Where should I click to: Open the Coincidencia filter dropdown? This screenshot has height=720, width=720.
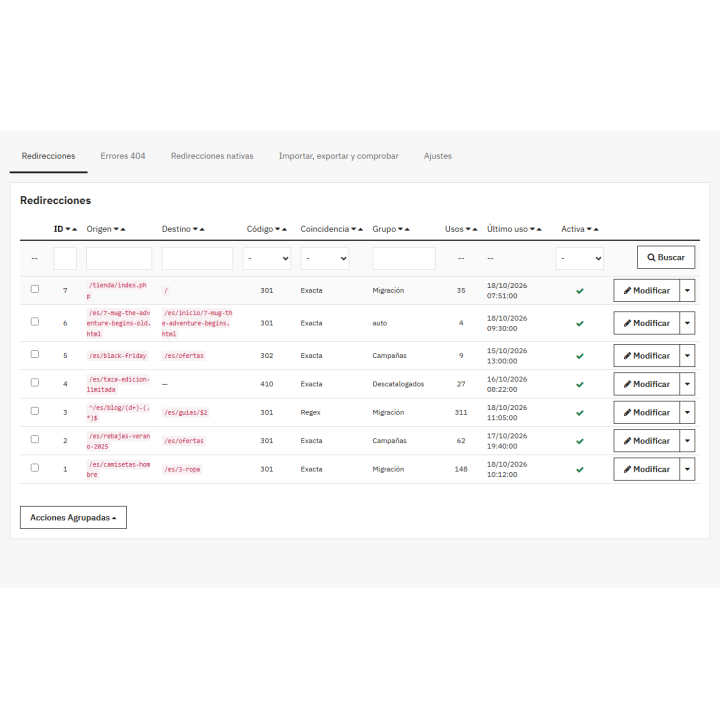[325, 258]
